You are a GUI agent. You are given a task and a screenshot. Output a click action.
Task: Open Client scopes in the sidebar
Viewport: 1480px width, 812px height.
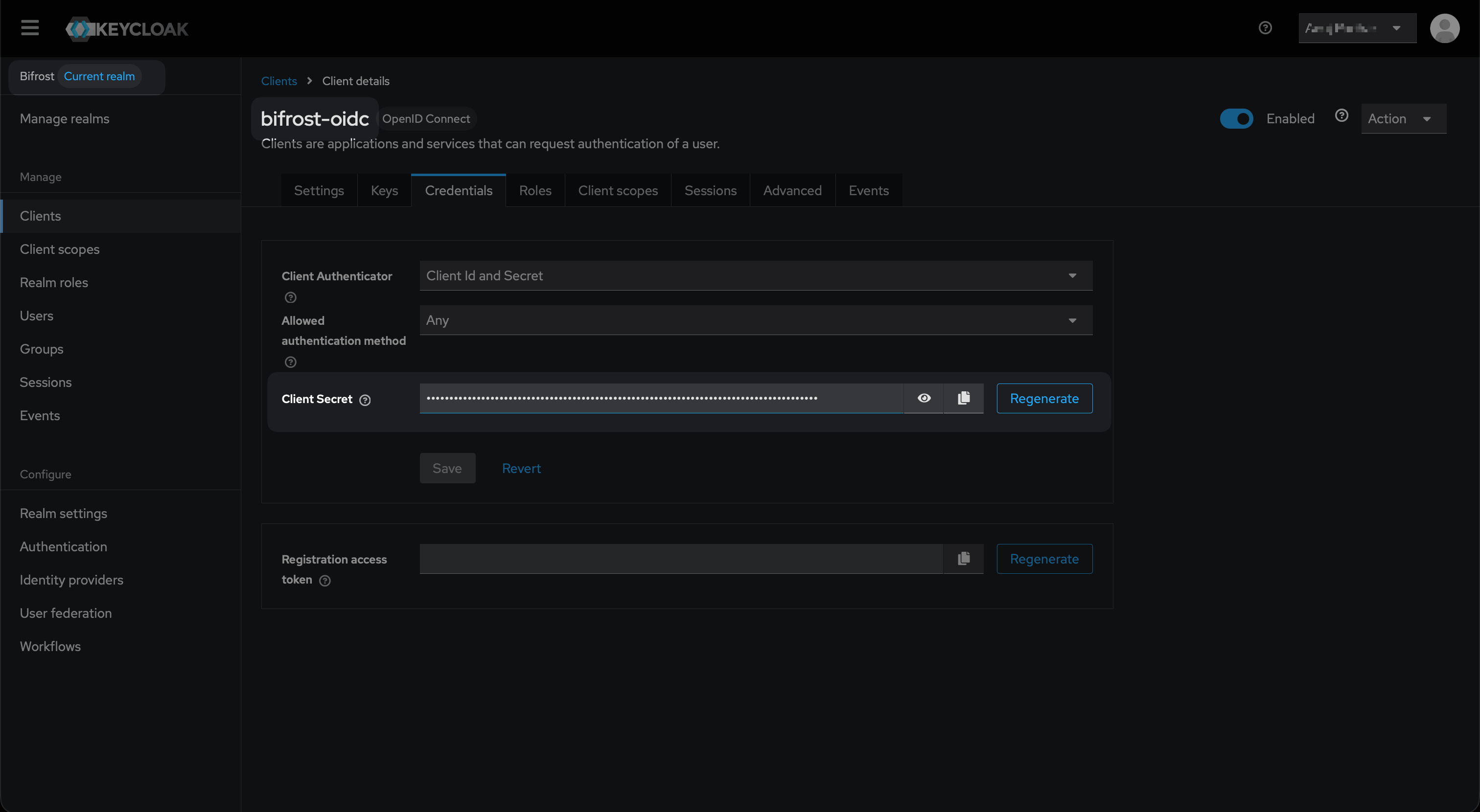[x=121, y=249]
